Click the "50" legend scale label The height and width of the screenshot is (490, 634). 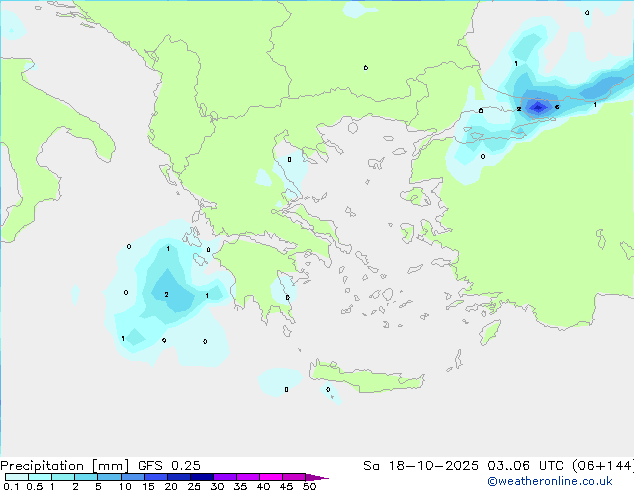[309, 486]
